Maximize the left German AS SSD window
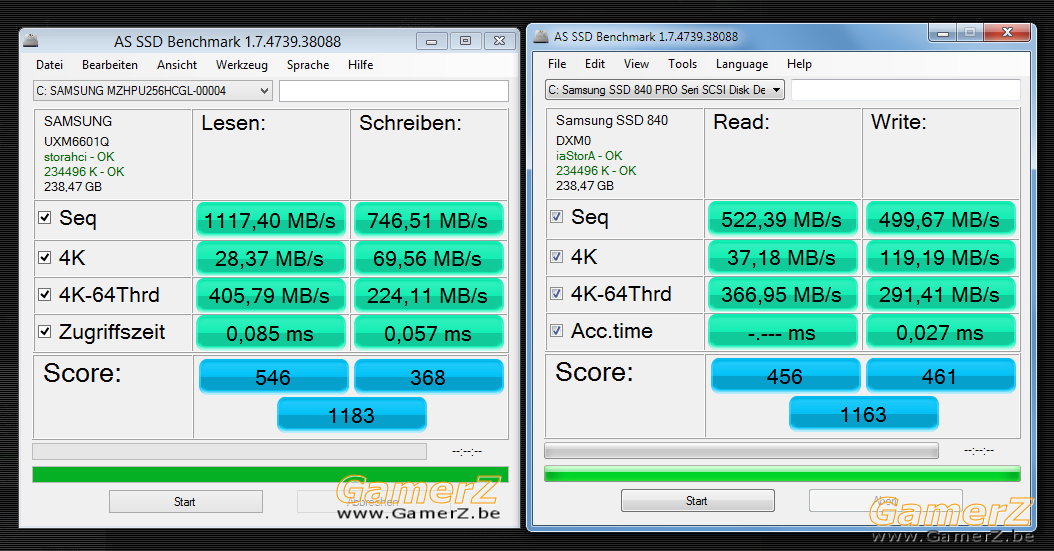 click(x=465, y=41)
